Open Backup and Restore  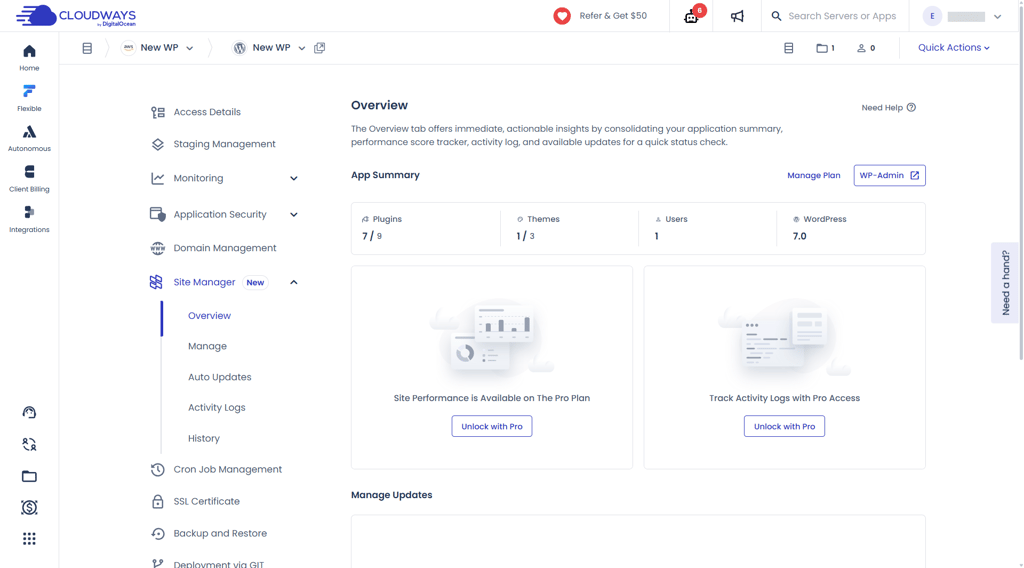(220, 533)
